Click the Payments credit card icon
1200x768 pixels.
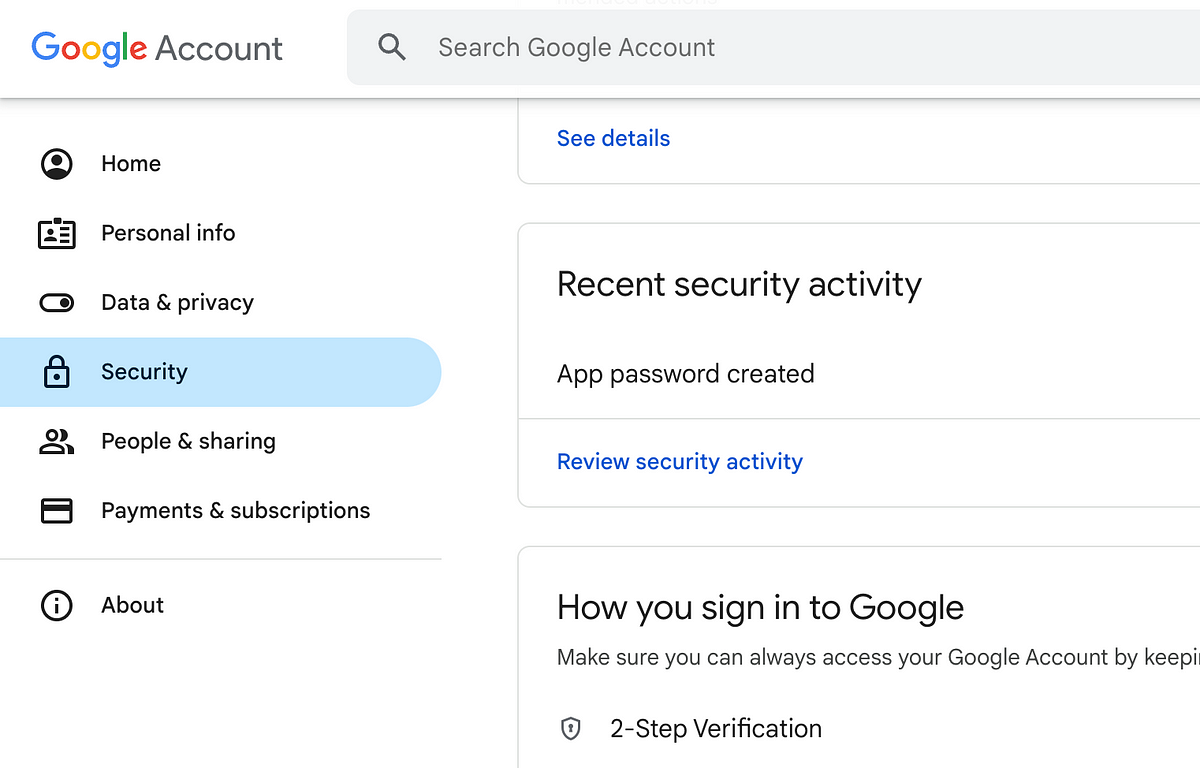point(57,511)
